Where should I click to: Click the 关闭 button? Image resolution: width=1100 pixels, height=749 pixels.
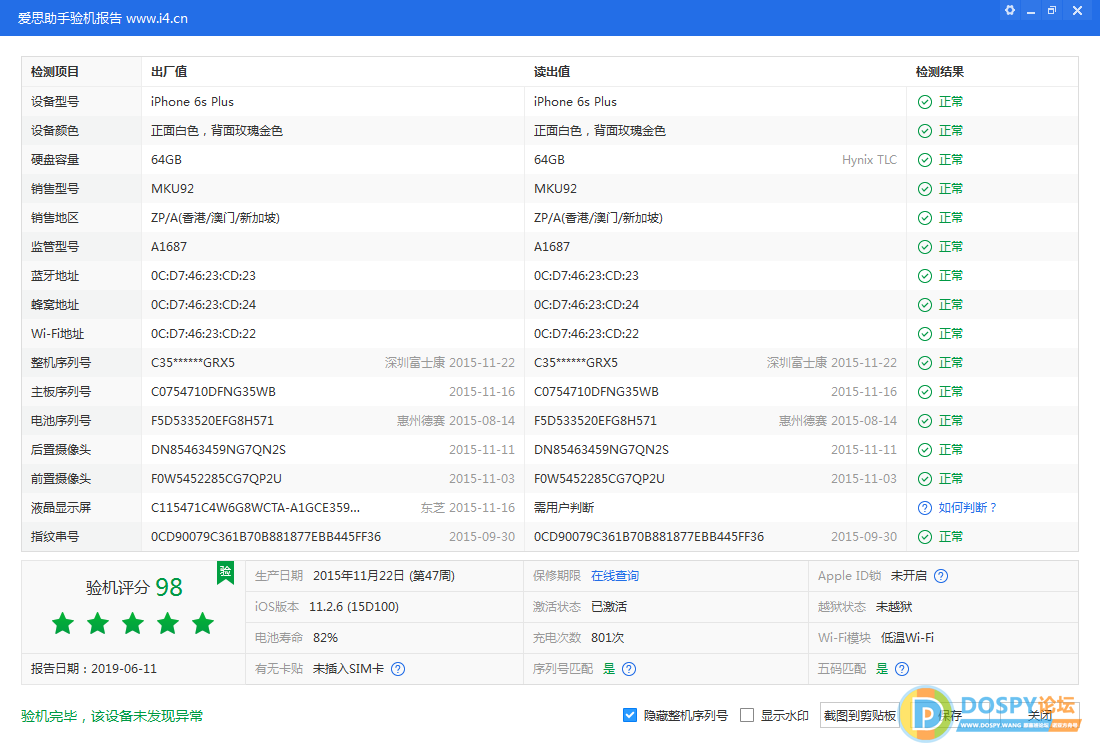pos(1040,715)
